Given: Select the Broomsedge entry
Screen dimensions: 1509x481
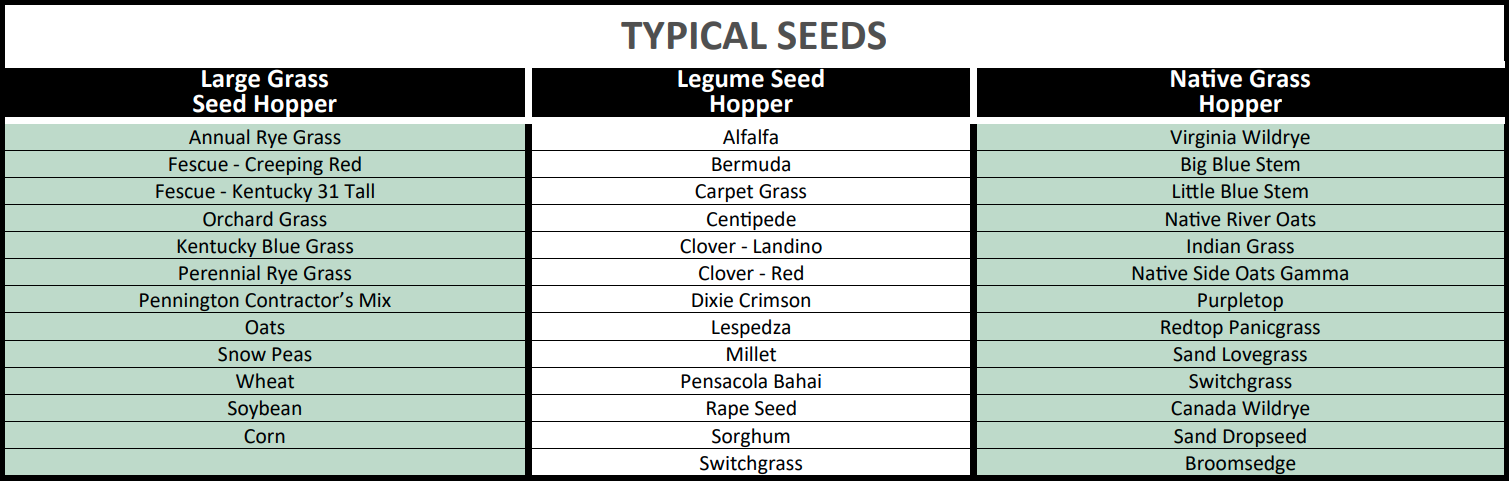Looking at the screenshot, I should pyautogui.click(x=1240, y=463).
